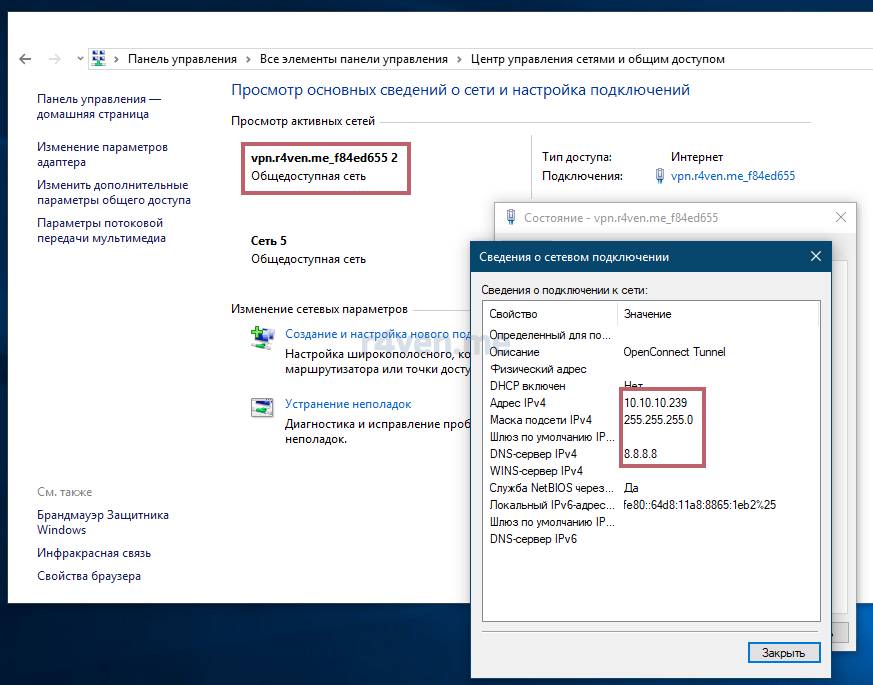The height and width of the screenshot is (685, 873).
Task: Click the forward navigation arrow
Action: tap(55, 59)
